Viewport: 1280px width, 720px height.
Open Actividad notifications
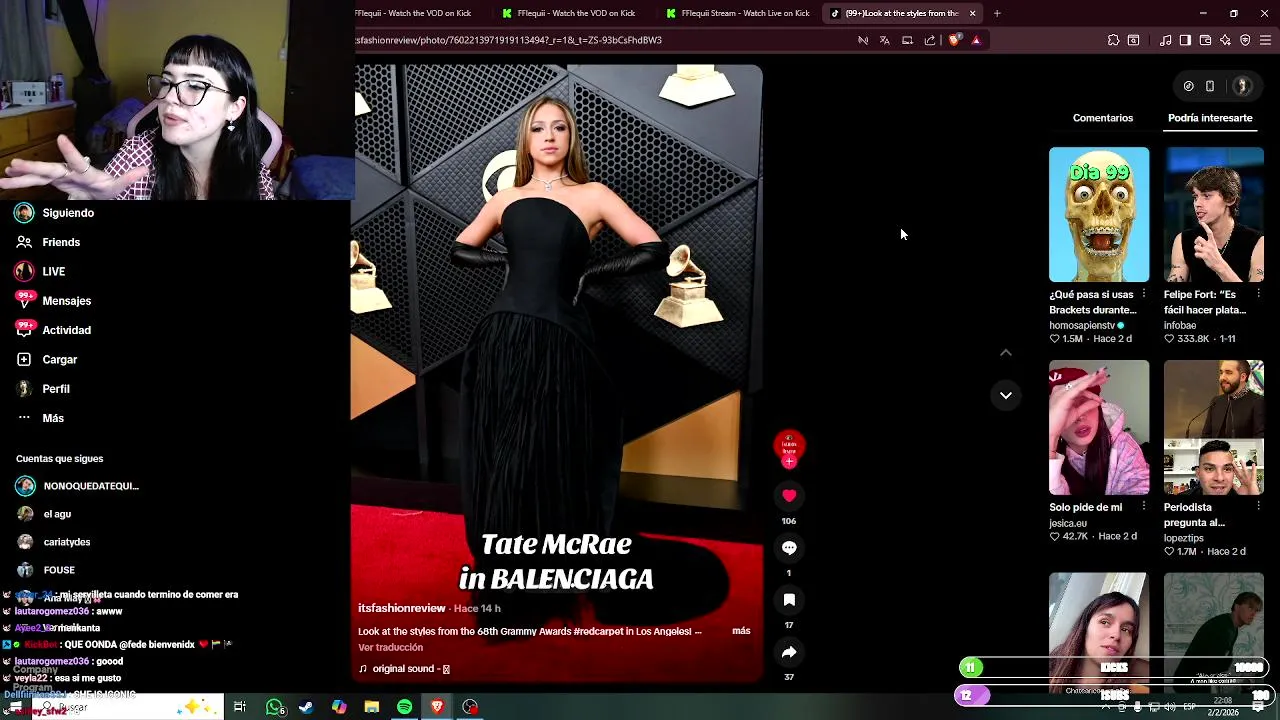(53, 330)
